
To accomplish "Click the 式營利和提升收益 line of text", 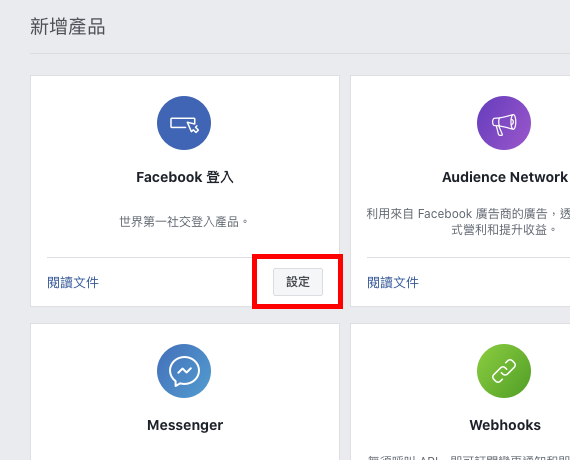I will [x=499, y=230].
